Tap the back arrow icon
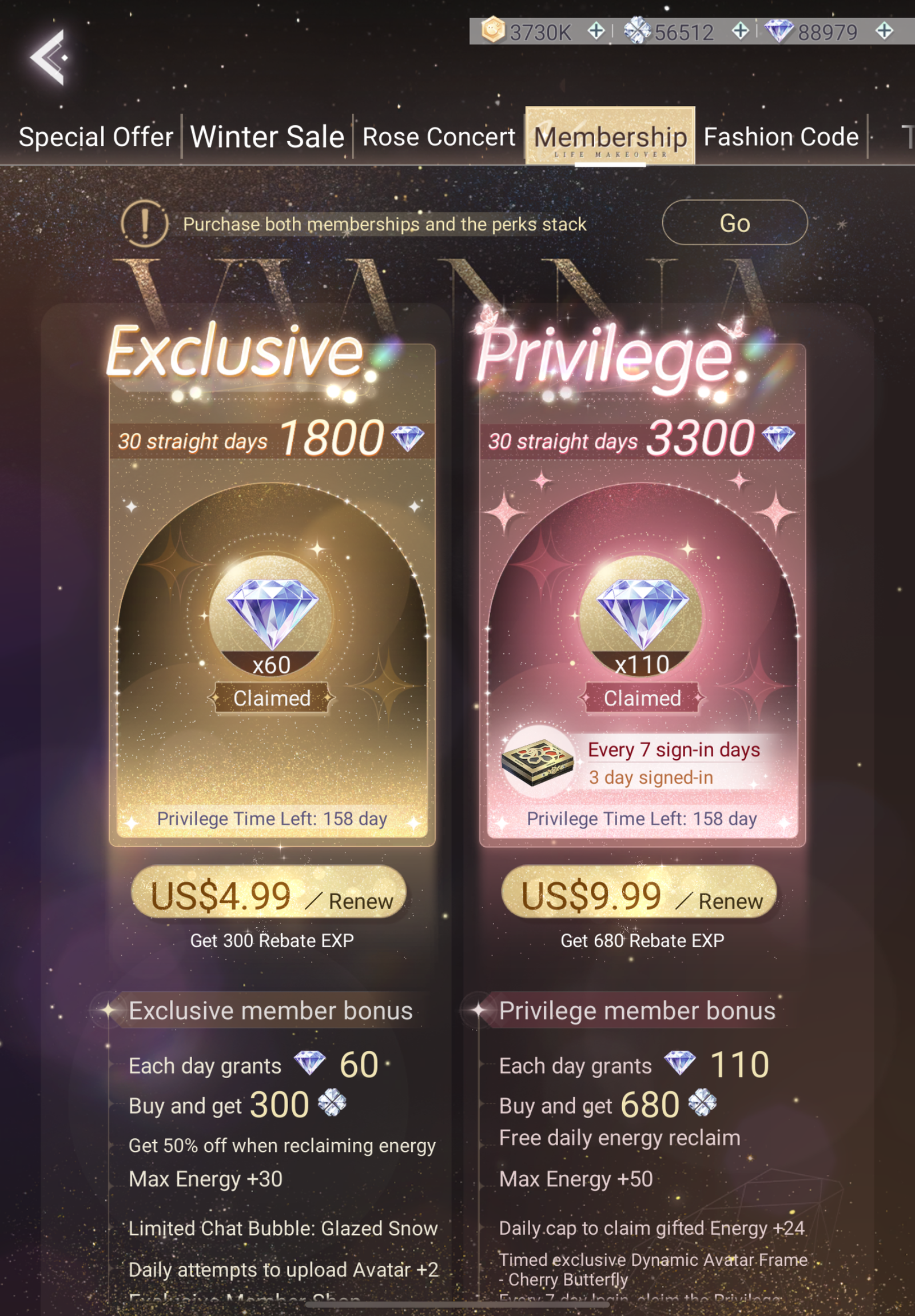This screenshot has width=915, height=1316. tap(48, 57)
